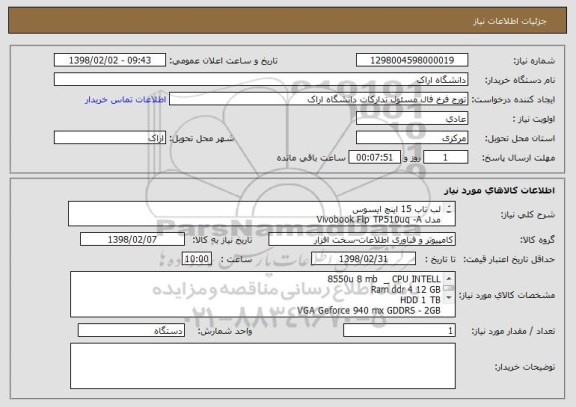
Task: Select the need priority field عادی
Action: pyautogui.click(x=412, y=119)
